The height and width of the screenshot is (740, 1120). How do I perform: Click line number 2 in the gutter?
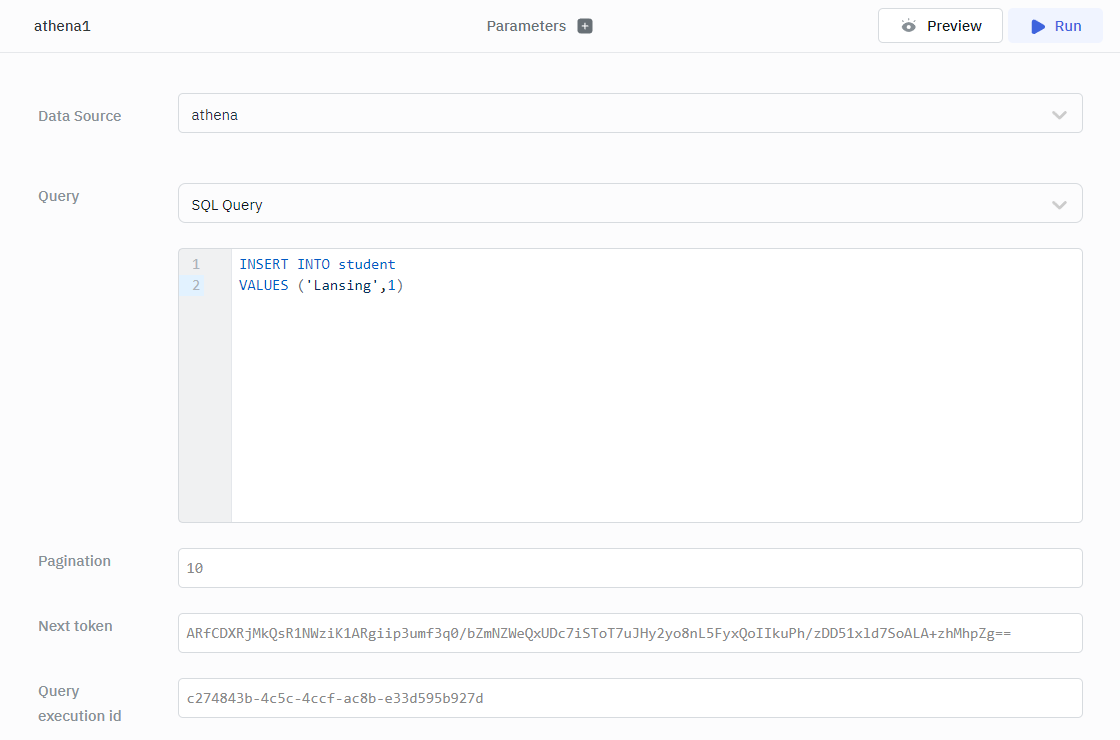196,286
